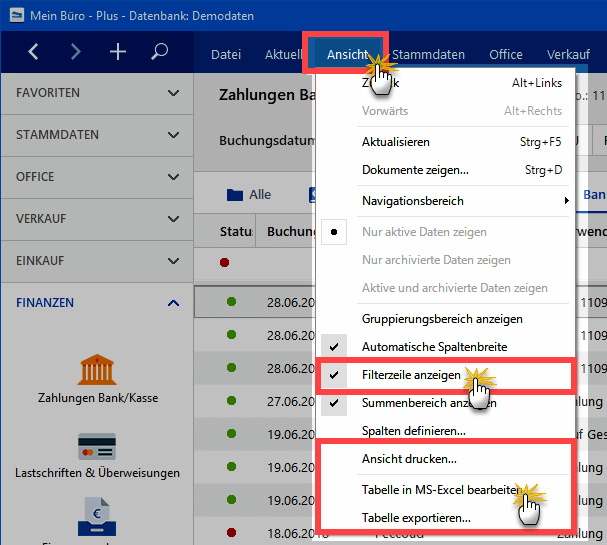Toggle Filterzeile anzeigen option
Viewport: 607px width, 545px height.
point(444,375)
